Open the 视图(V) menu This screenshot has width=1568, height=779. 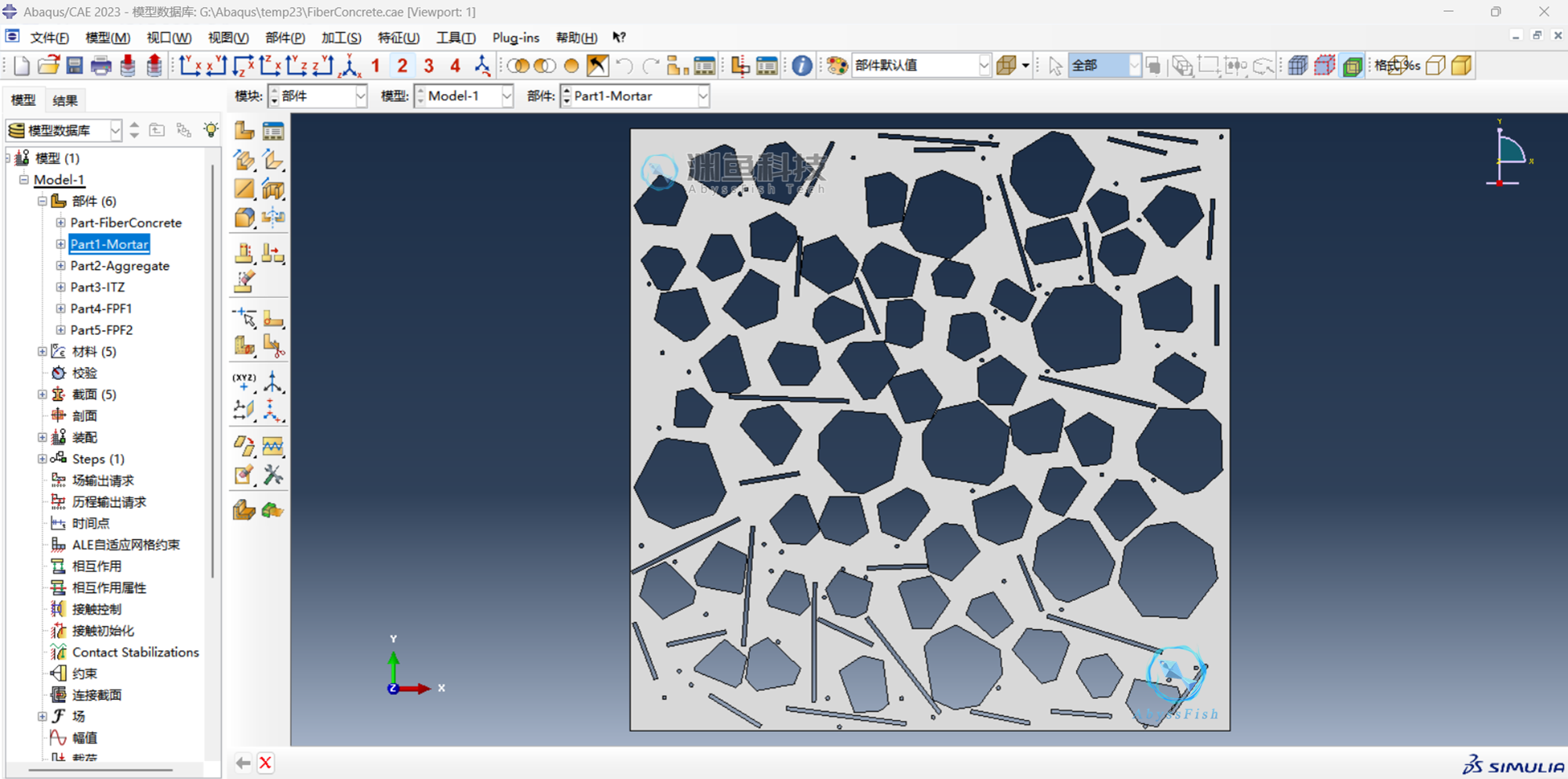pos(228,38)
